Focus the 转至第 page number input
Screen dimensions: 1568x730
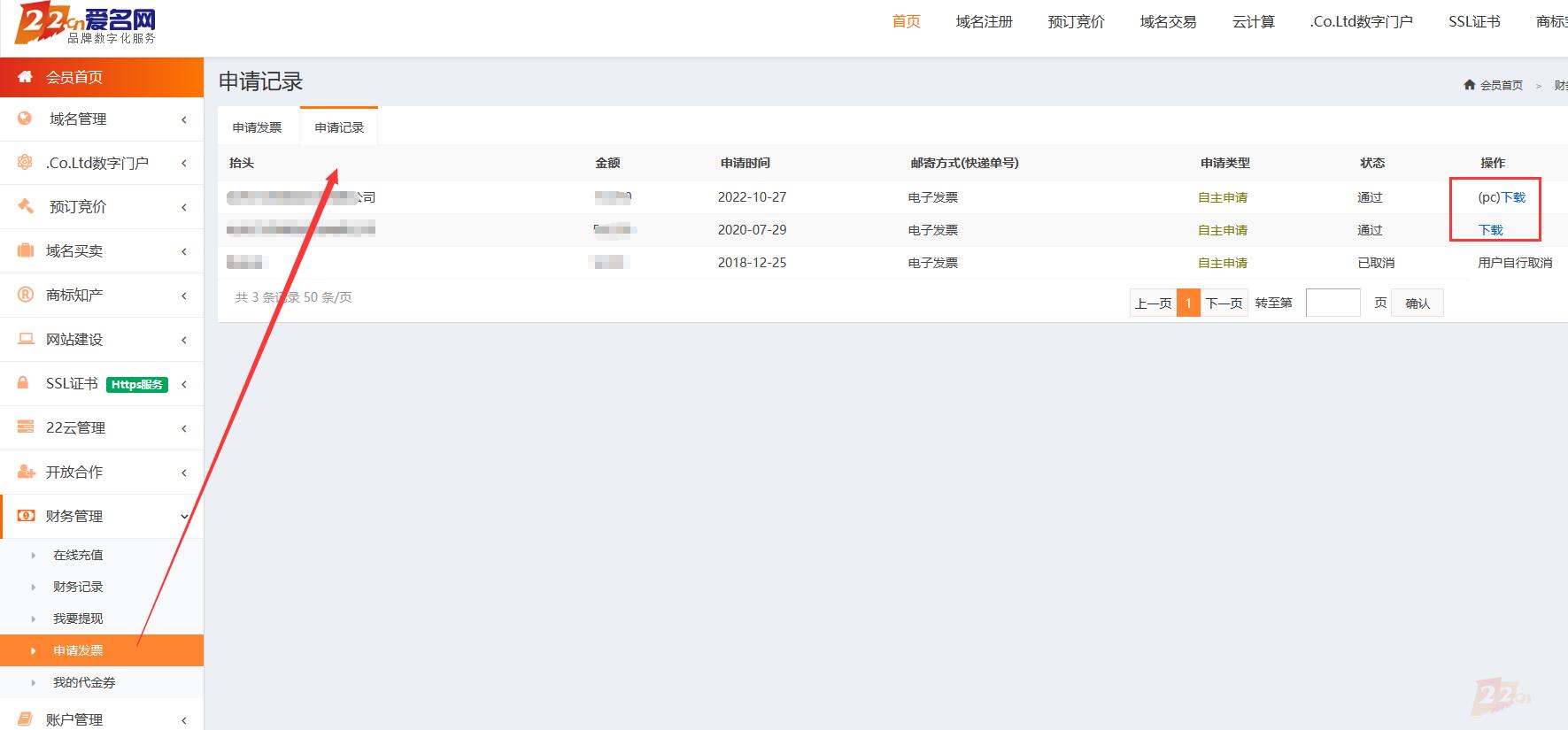(x=1332, y=303)
